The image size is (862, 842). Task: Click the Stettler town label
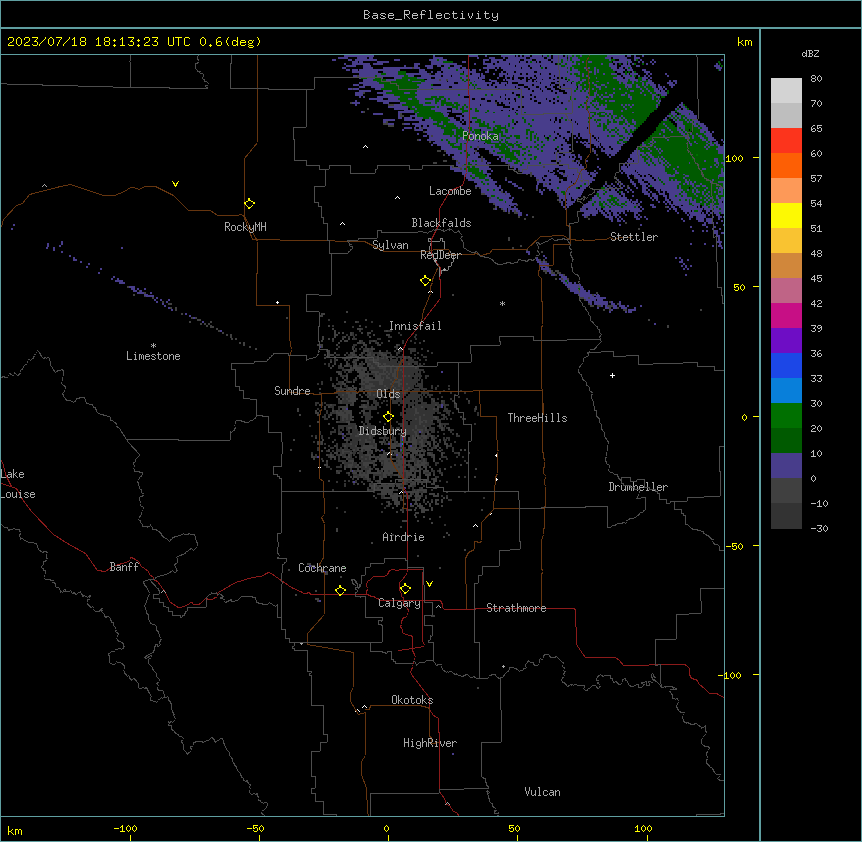pyautogui.click(x=634, y=237)
